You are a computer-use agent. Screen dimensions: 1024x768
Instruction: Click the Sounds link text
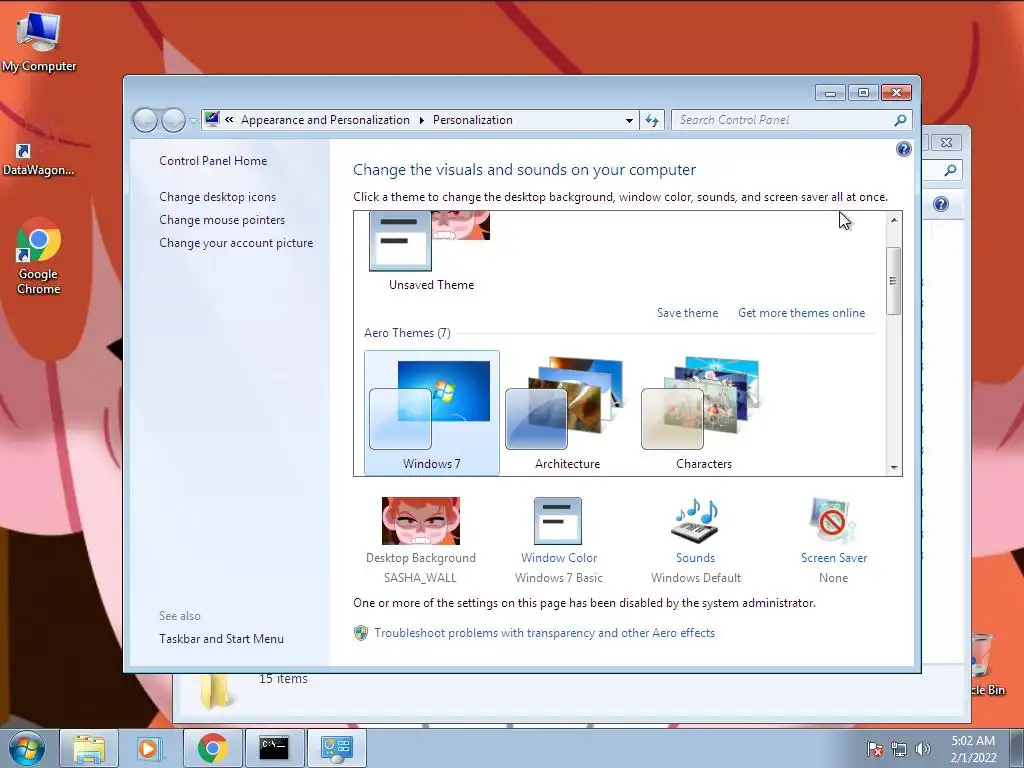[696, 558]
